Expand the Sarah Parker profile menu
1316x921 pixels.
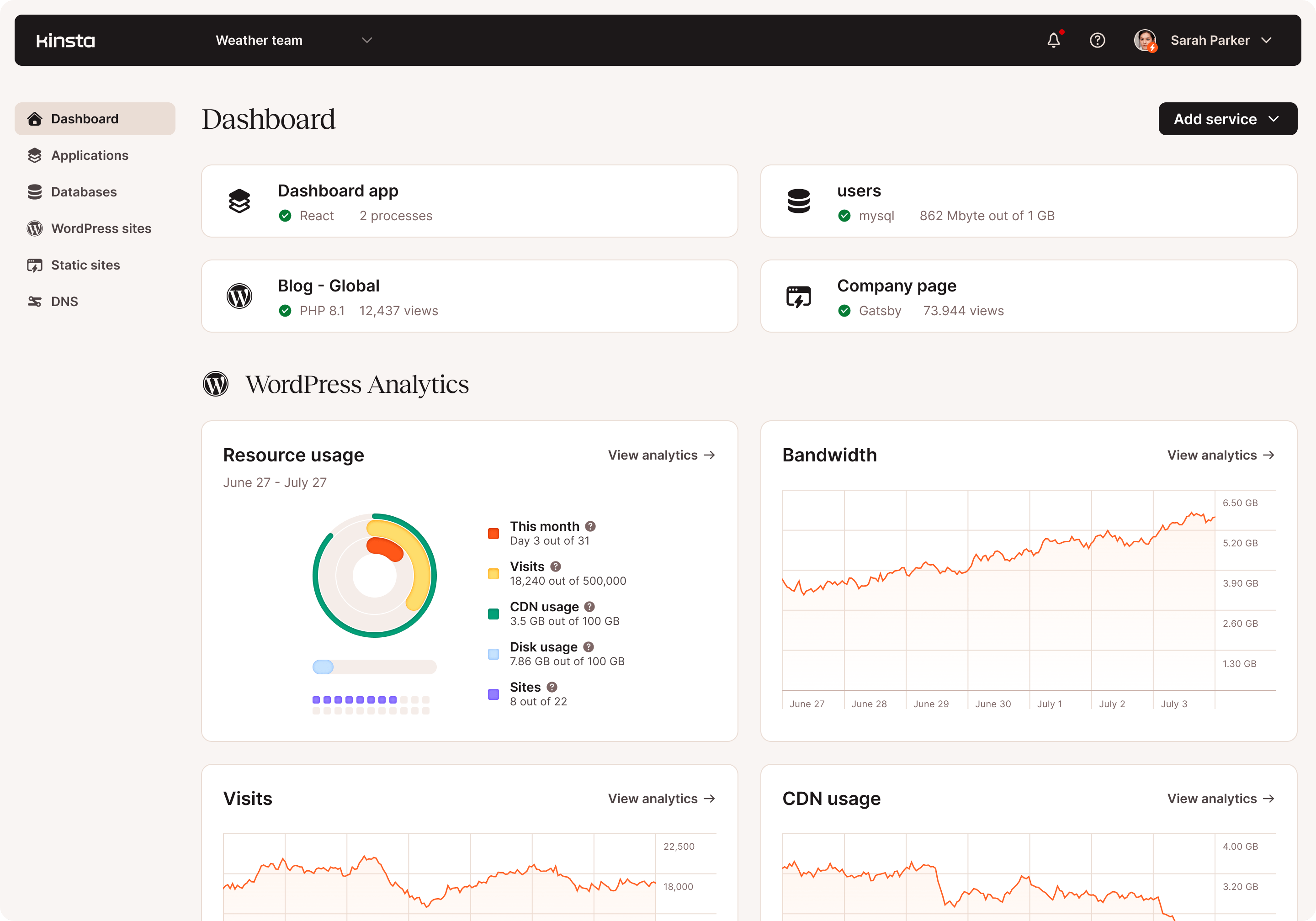pyautogui.click(x=1270, y=40)
